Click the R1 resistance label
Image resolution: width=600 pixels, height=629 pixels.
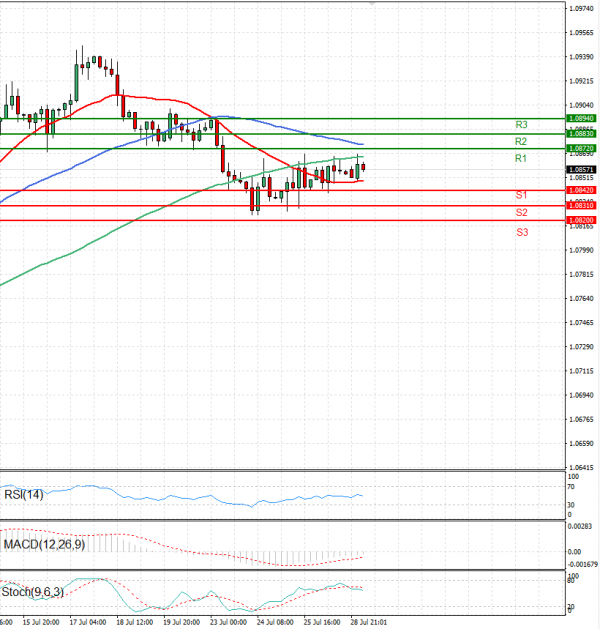pyautogui.click(x=521, y=158)
